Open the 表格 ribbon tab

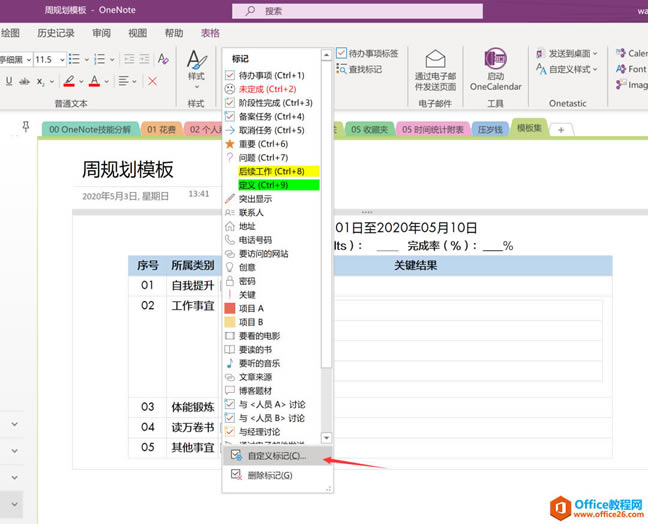pos(210,33)
